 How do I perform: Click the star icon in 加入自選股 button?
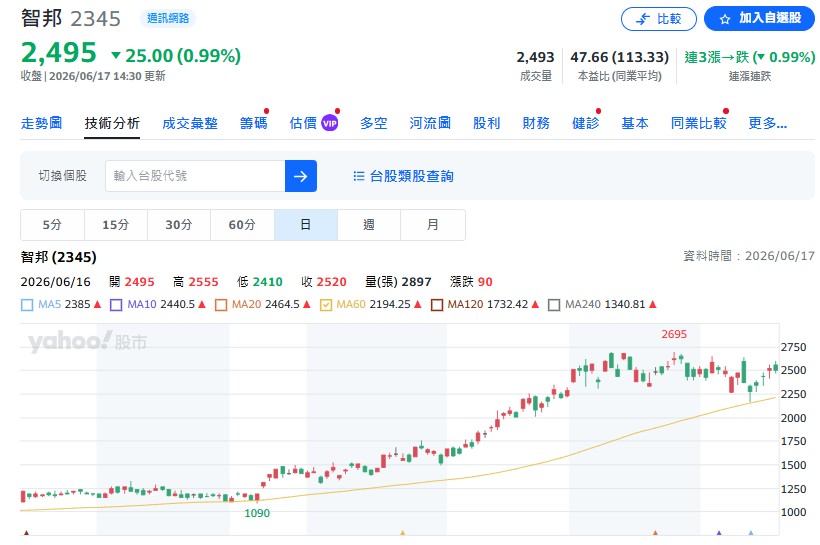(x=725, y=19)
